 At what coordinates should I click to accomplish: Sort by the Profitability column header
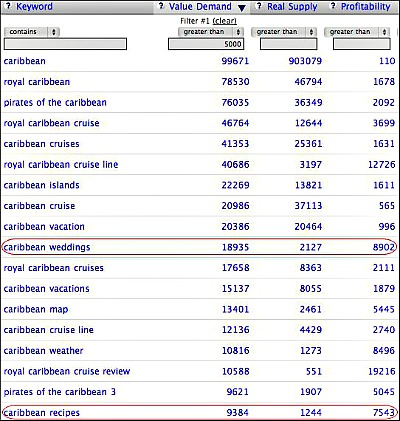365,7
